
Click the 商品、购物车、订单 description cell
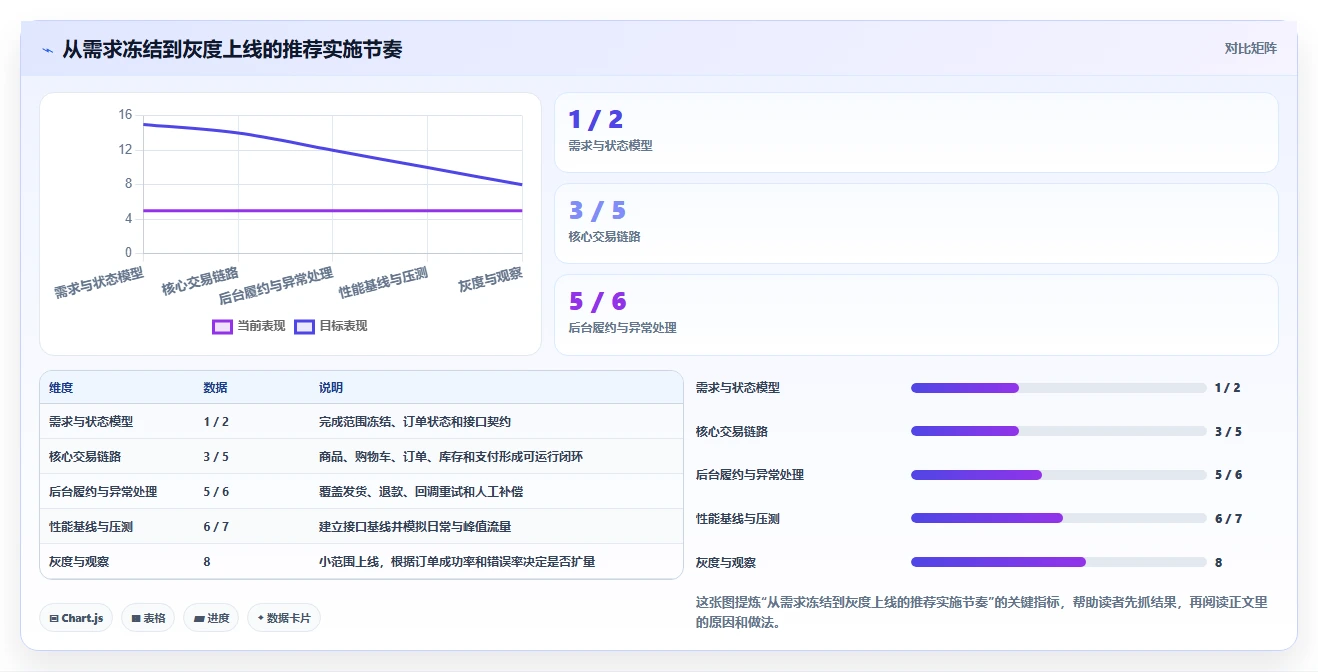click(451, 457)
